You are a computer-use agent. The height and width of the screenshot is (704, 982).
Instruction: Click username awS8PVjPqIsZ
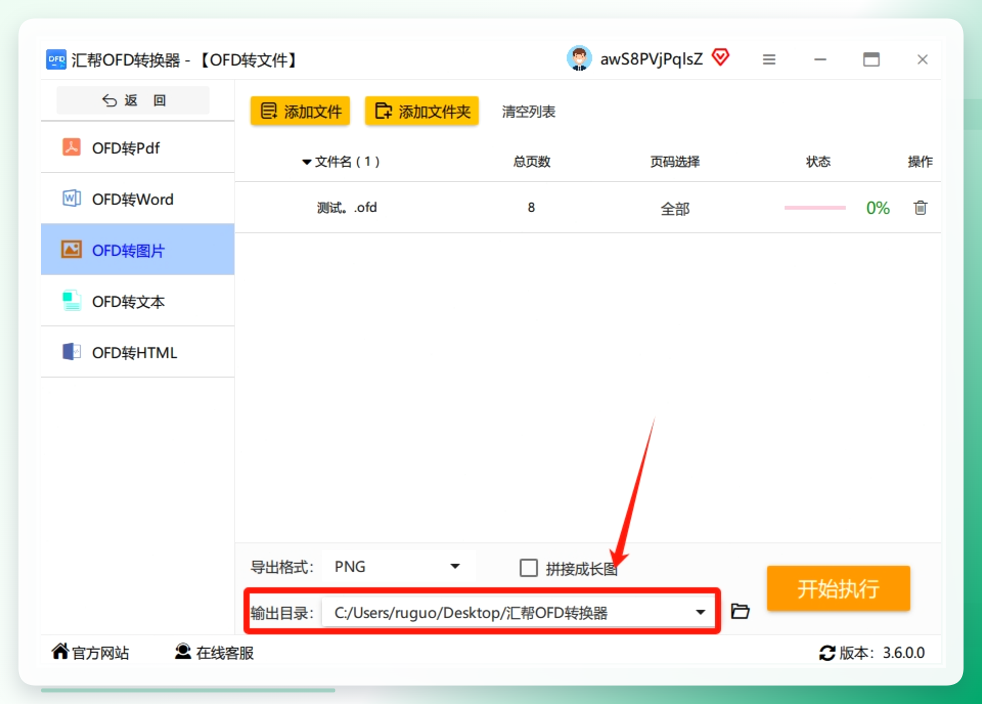click(x=651, y=59)
